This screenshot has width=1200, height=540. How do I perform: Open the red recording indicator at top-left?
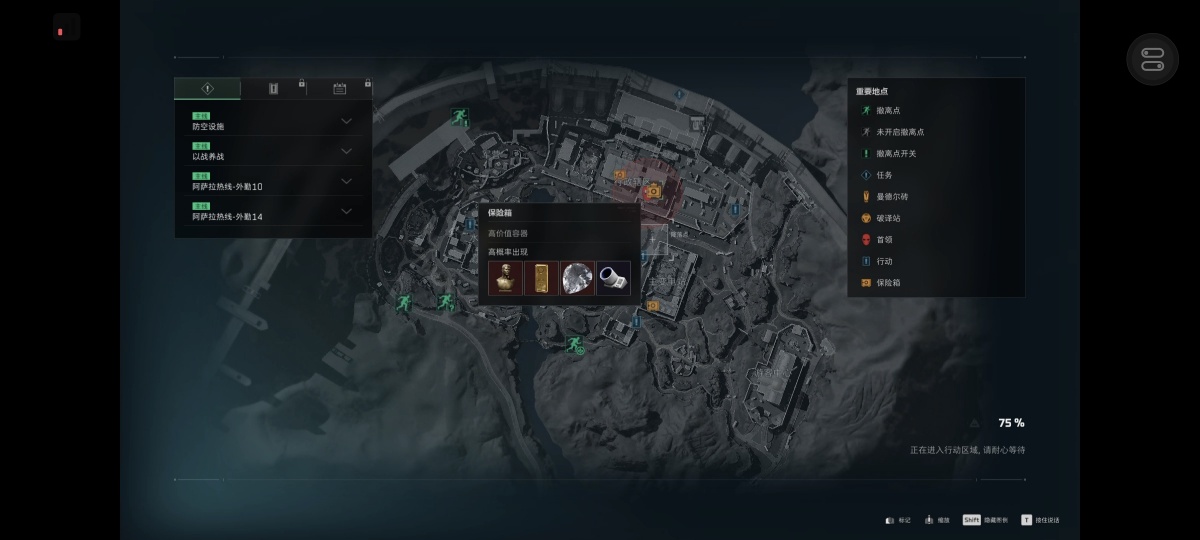pos(66,27)
